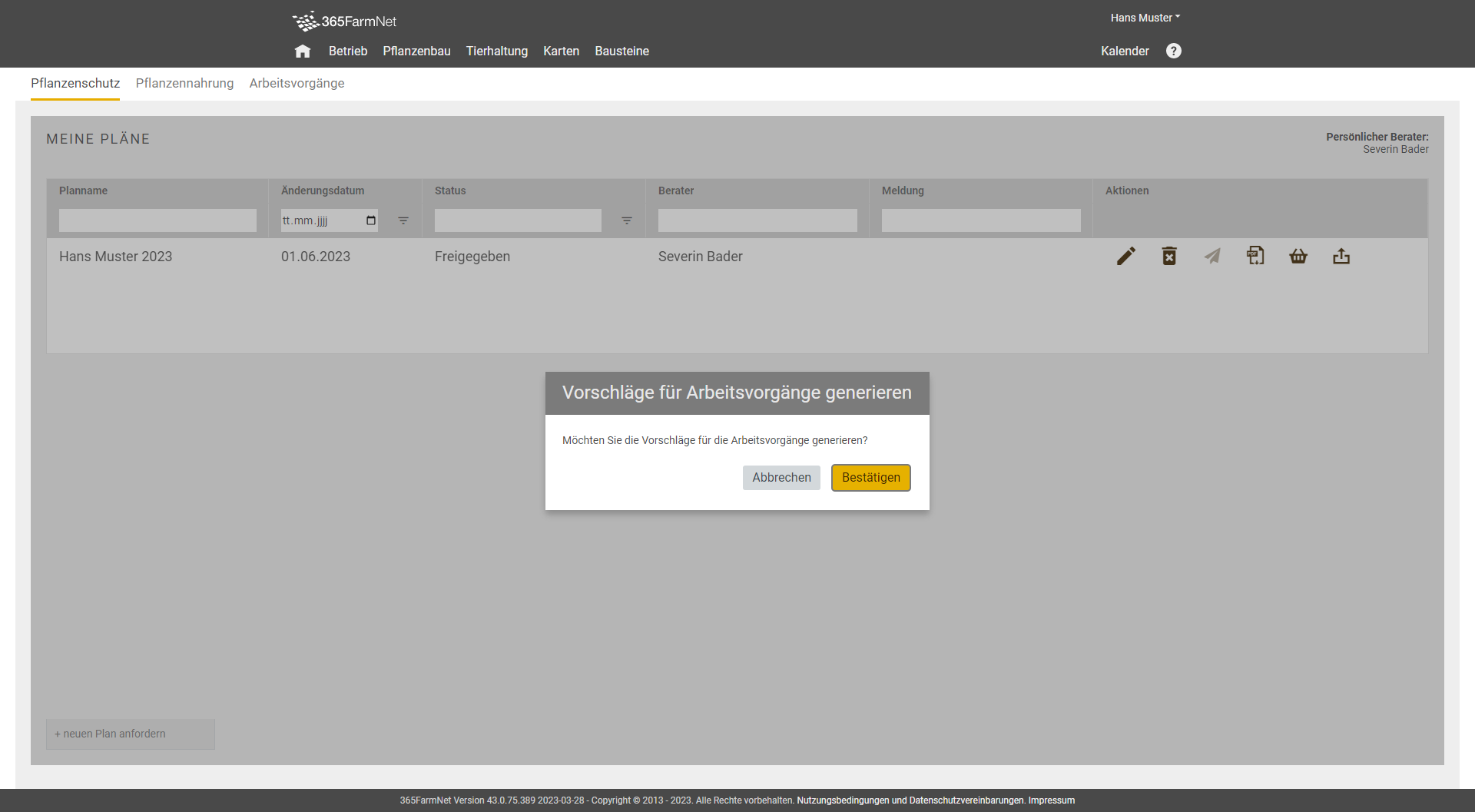
Task: Download the plan via PDF icon
Action: [x=1255, y=256]
